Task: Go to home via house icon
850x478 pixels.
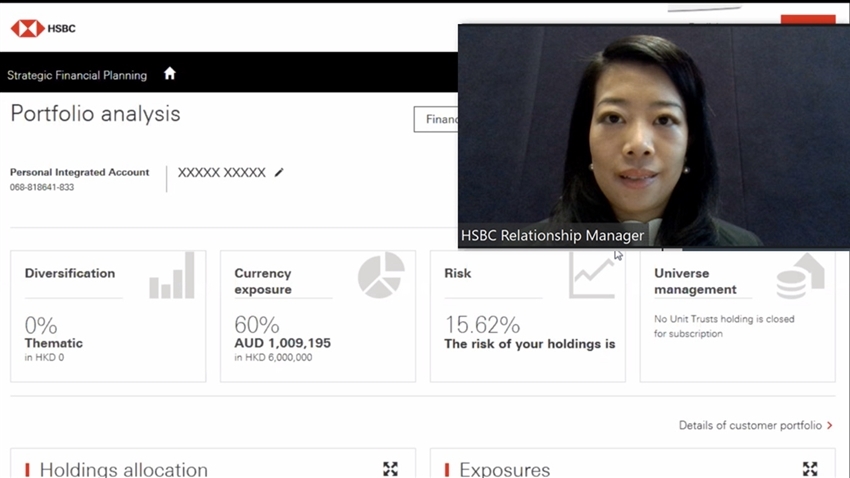Action: pyautogui.click(x=170, y=74)
